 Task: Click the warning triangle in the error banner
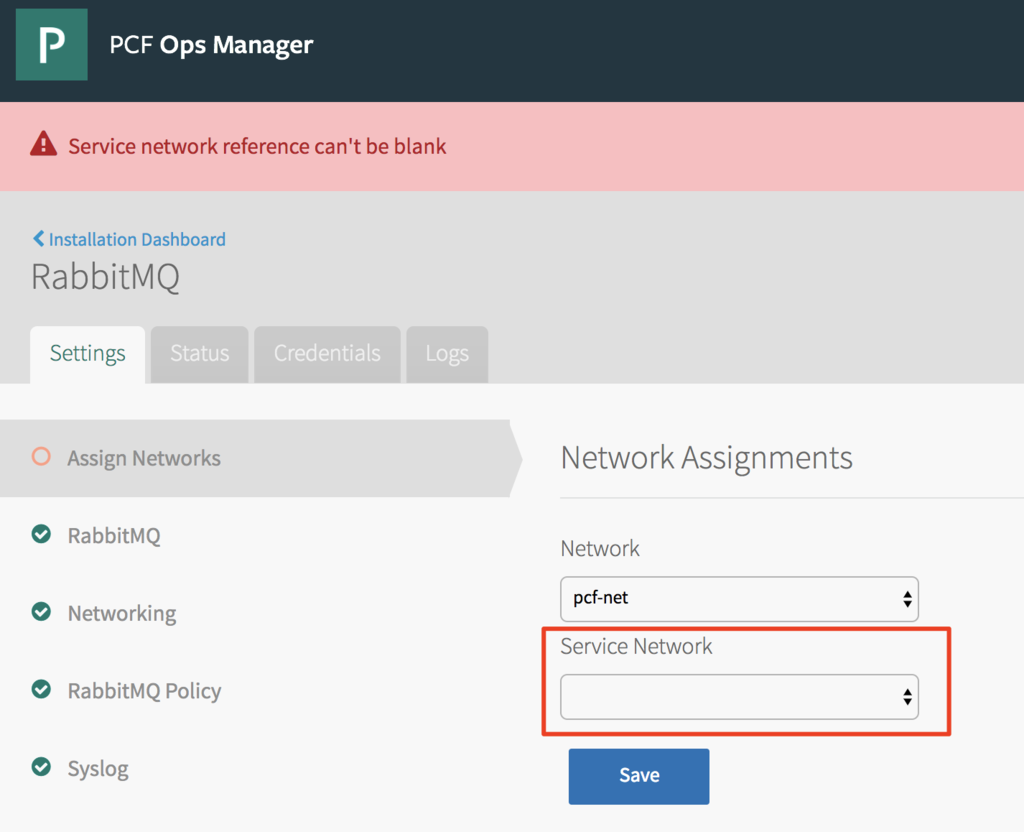click(x=43, y=145)
